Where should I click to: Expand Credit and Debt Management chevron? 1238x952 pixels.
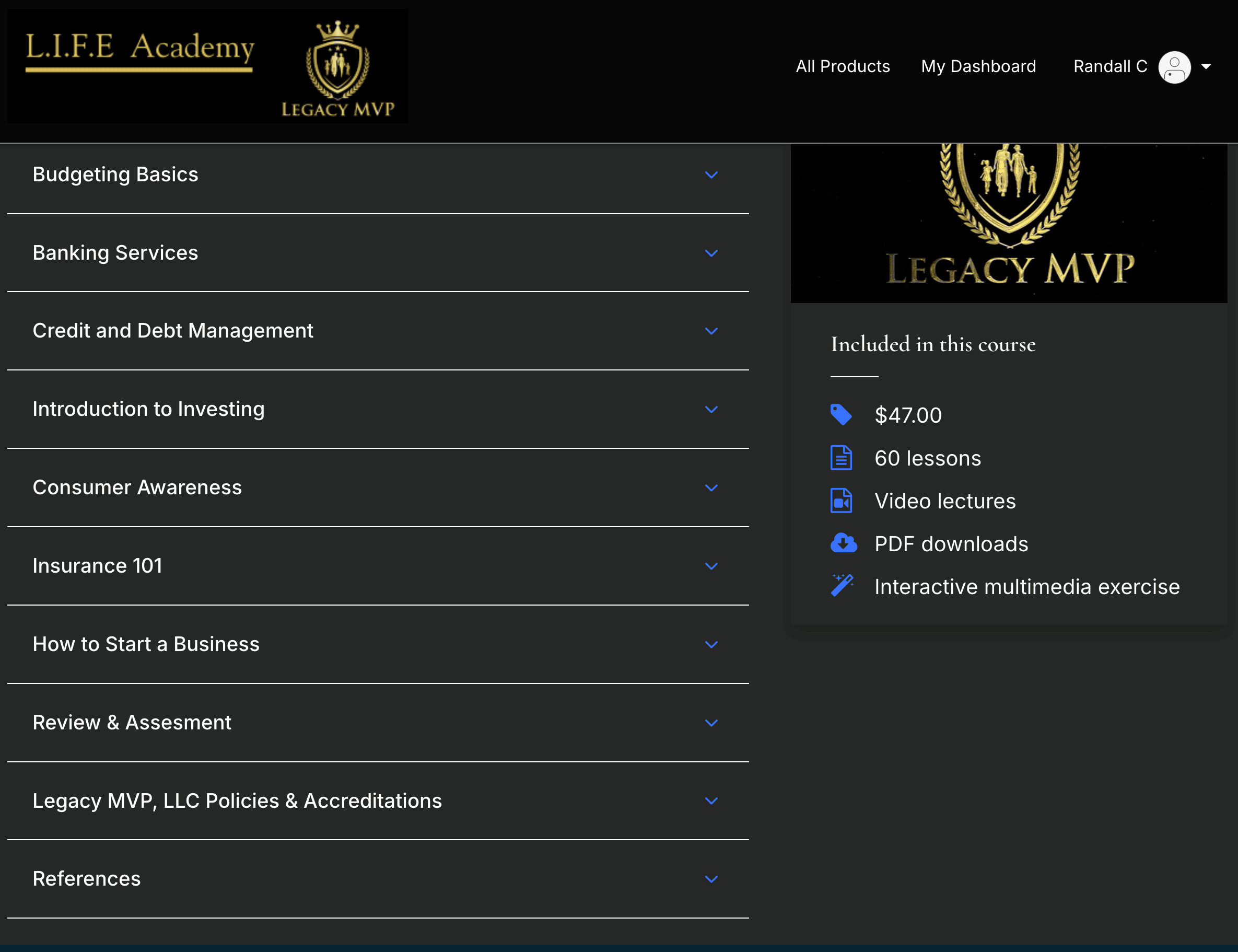711,331
